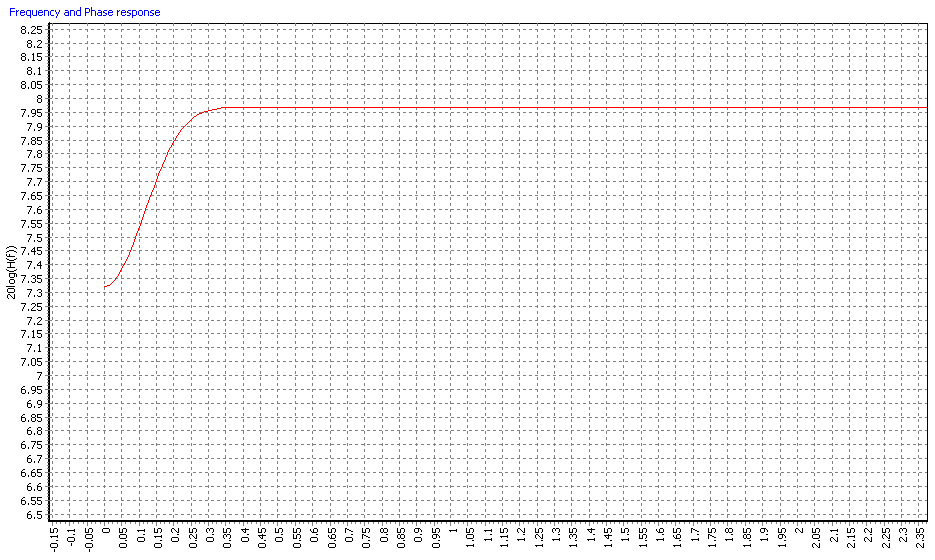
Task: Click the x-axis tick label "1"
Action: coord(453,529)
